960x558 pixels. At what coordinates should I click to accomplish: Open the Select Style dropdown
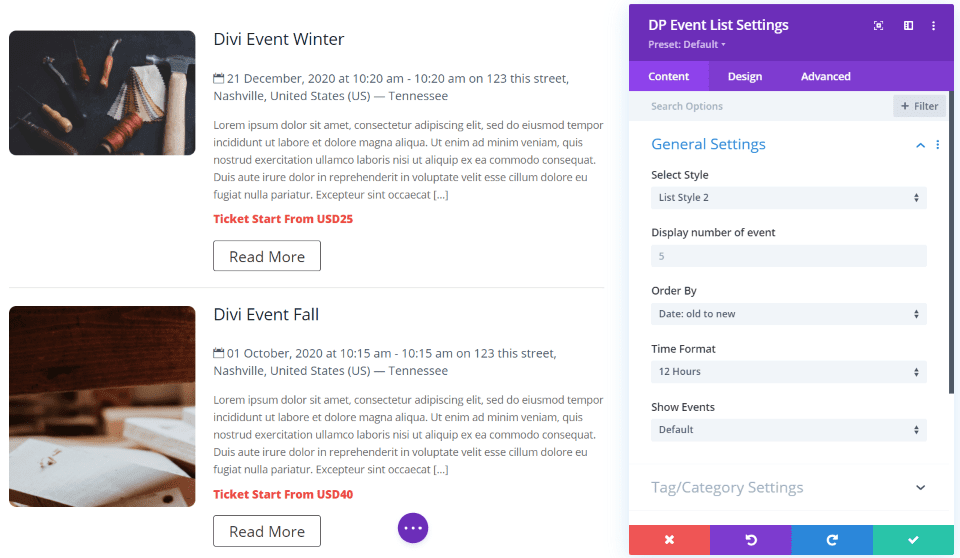789,198
